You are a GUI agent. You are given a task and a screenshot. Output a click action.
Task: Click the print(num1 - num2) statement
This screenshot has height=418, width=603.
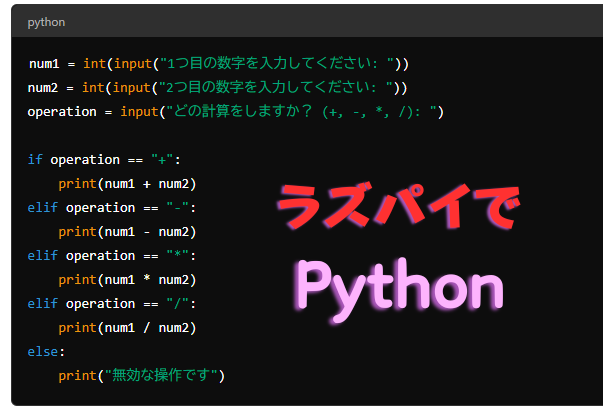point(127,232)
